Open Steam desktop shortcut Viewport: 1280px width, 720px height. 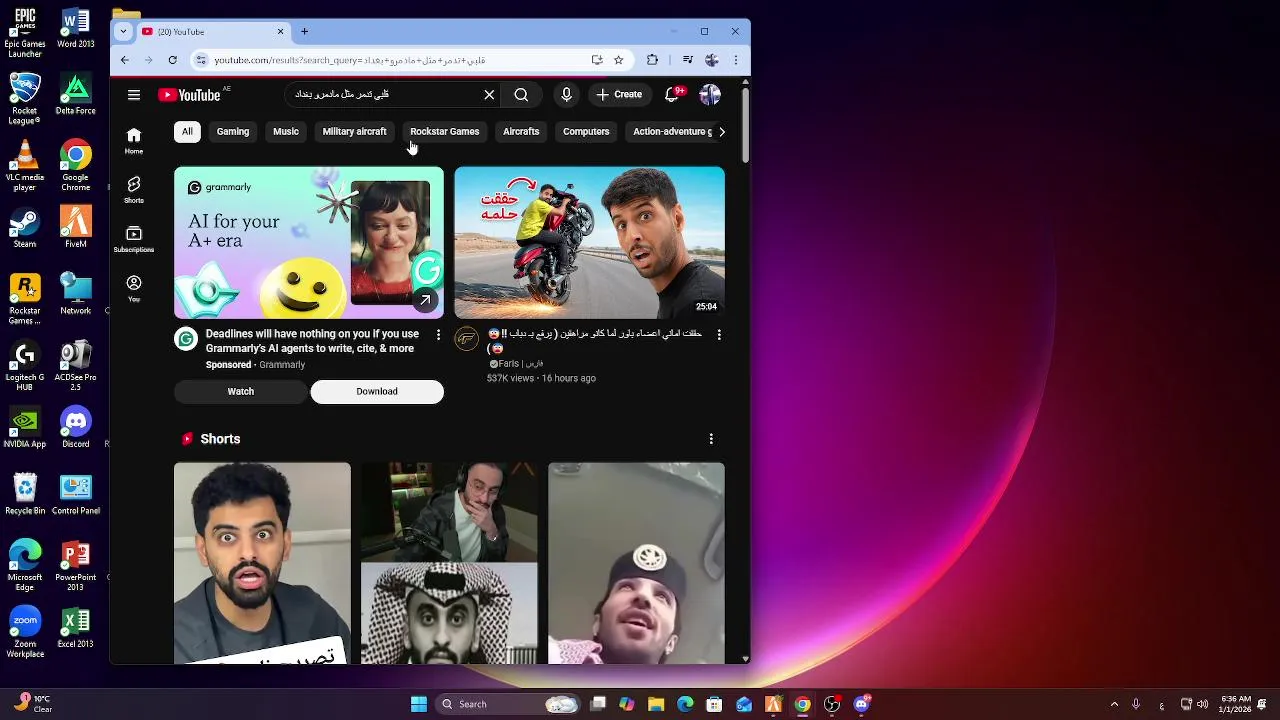tap(25, 228)
